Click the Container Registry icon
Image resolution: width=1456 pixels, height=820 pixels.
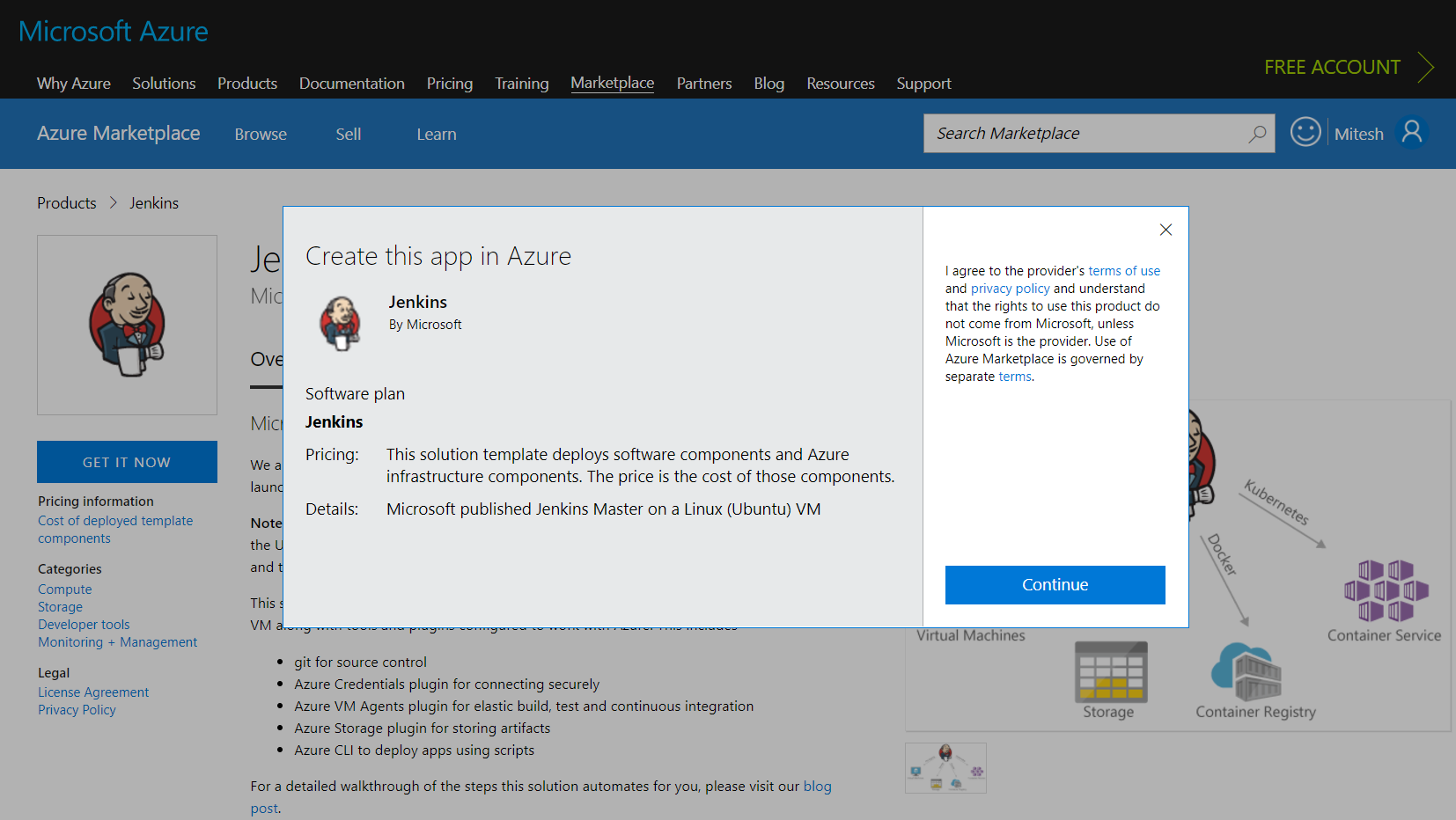(1246, 671)
